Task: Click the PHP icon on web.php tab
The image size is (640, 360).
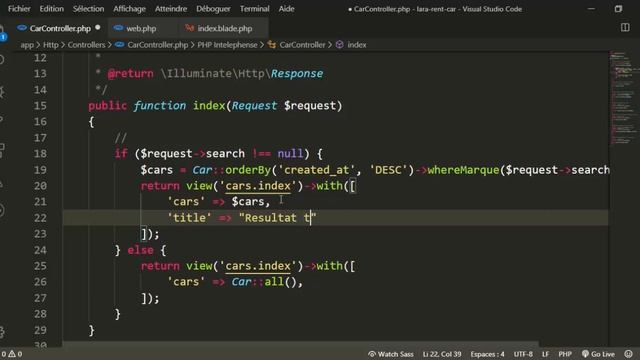Action: [118, 28]
